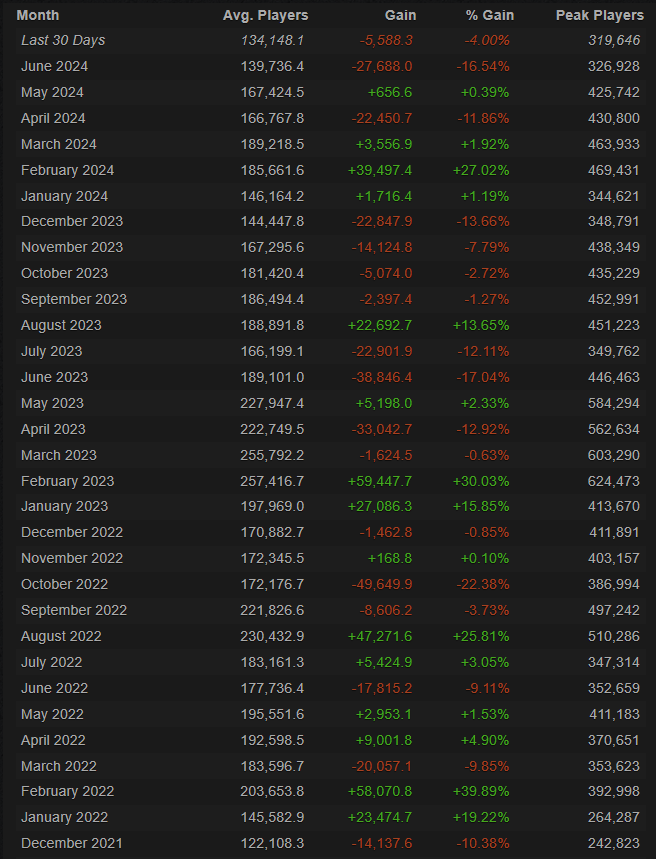Select the June 2023 row label
The image size is (656, 859).
point(54,377)
